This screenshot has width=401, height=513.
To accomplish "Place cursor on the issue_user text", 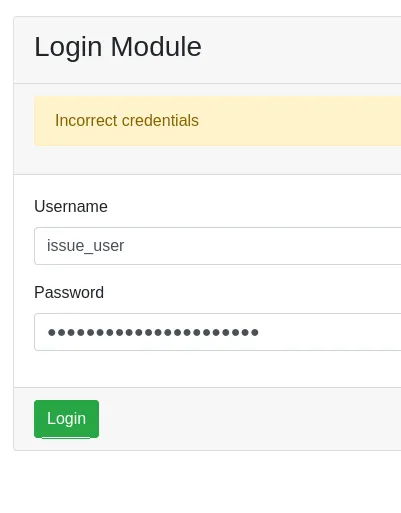I will tap(85, 246).
